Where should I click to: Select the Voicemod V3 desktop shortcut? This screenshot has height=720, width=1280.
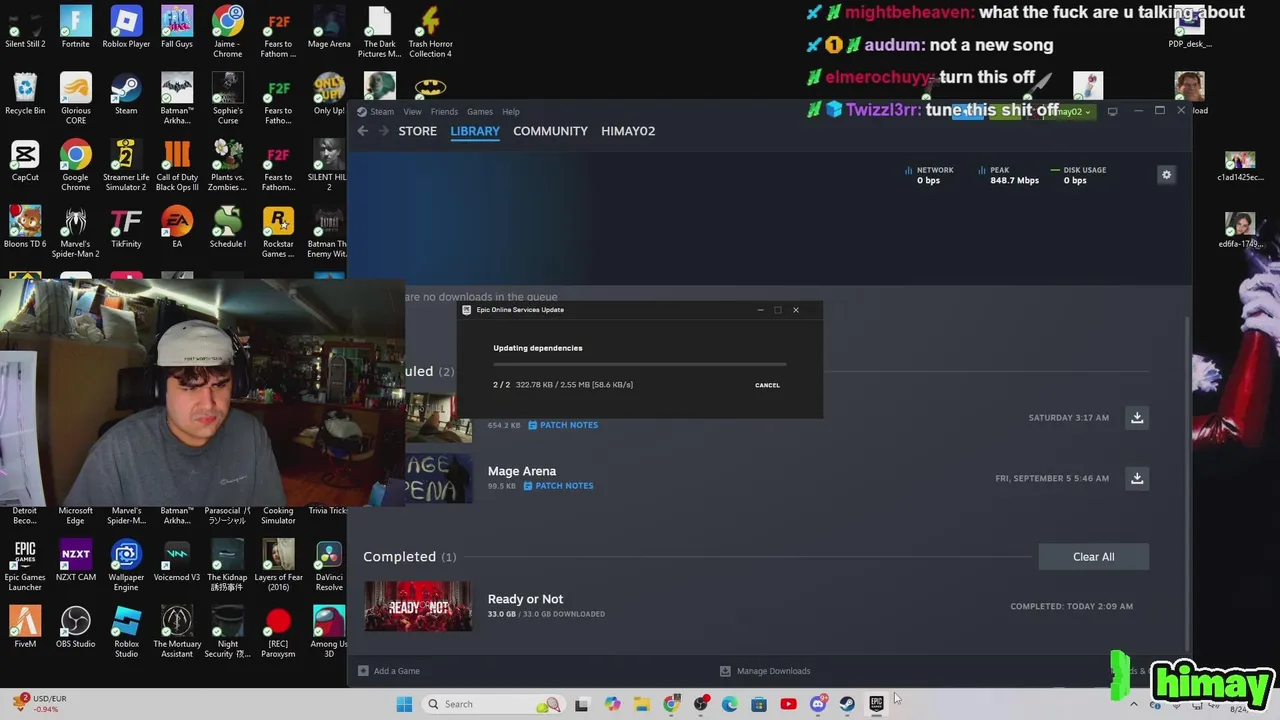[x=177, y=562]
